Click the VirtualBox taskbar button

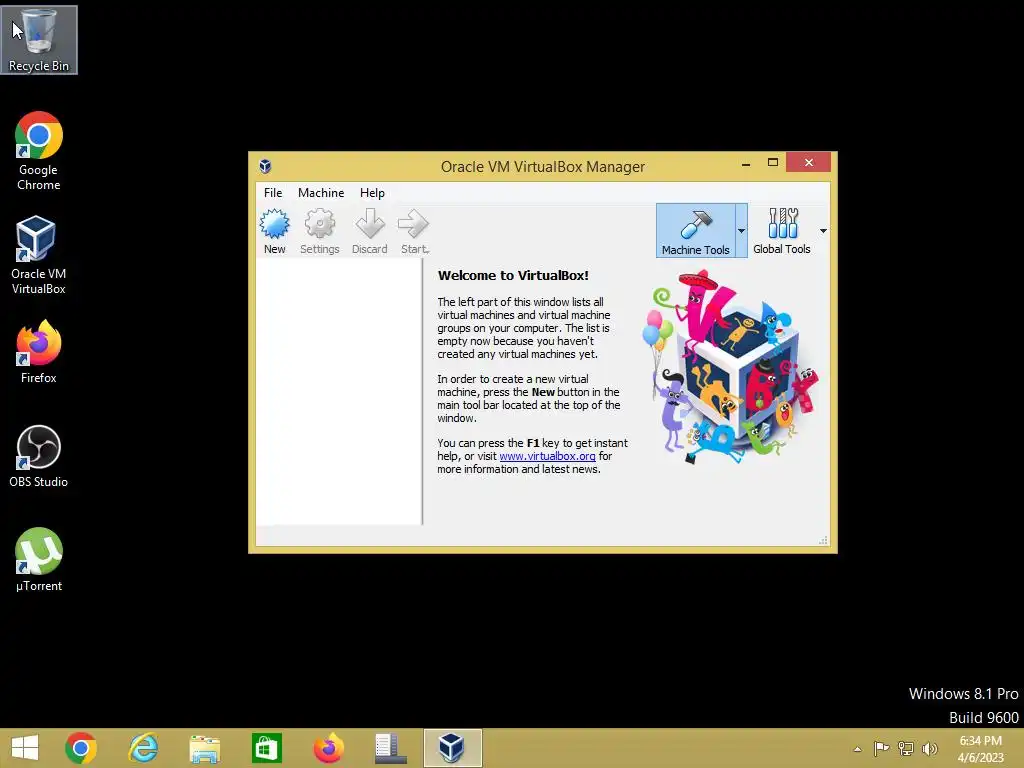[452, 748]
